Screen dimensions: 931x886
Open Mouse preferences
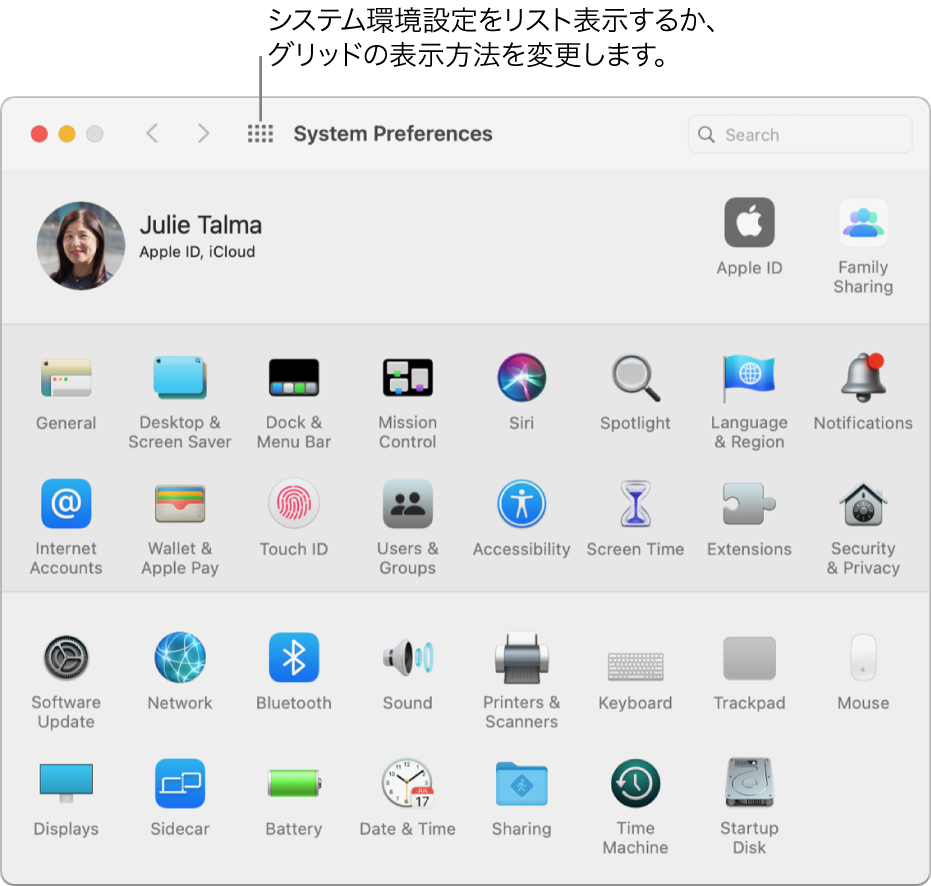coord(863,657)
